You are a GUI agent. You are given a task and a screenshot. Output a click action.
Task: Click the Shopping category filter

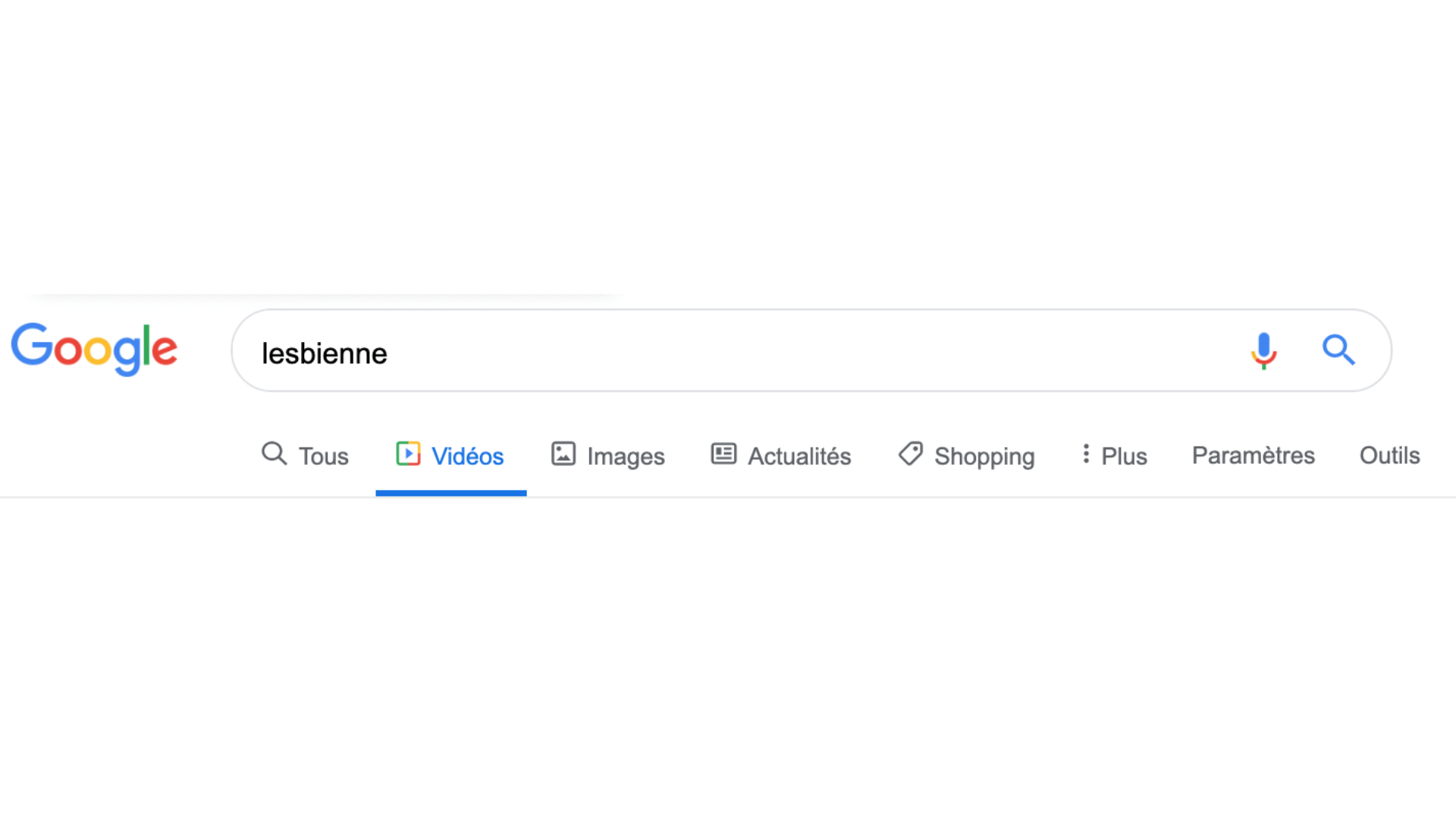click(964, 455)
